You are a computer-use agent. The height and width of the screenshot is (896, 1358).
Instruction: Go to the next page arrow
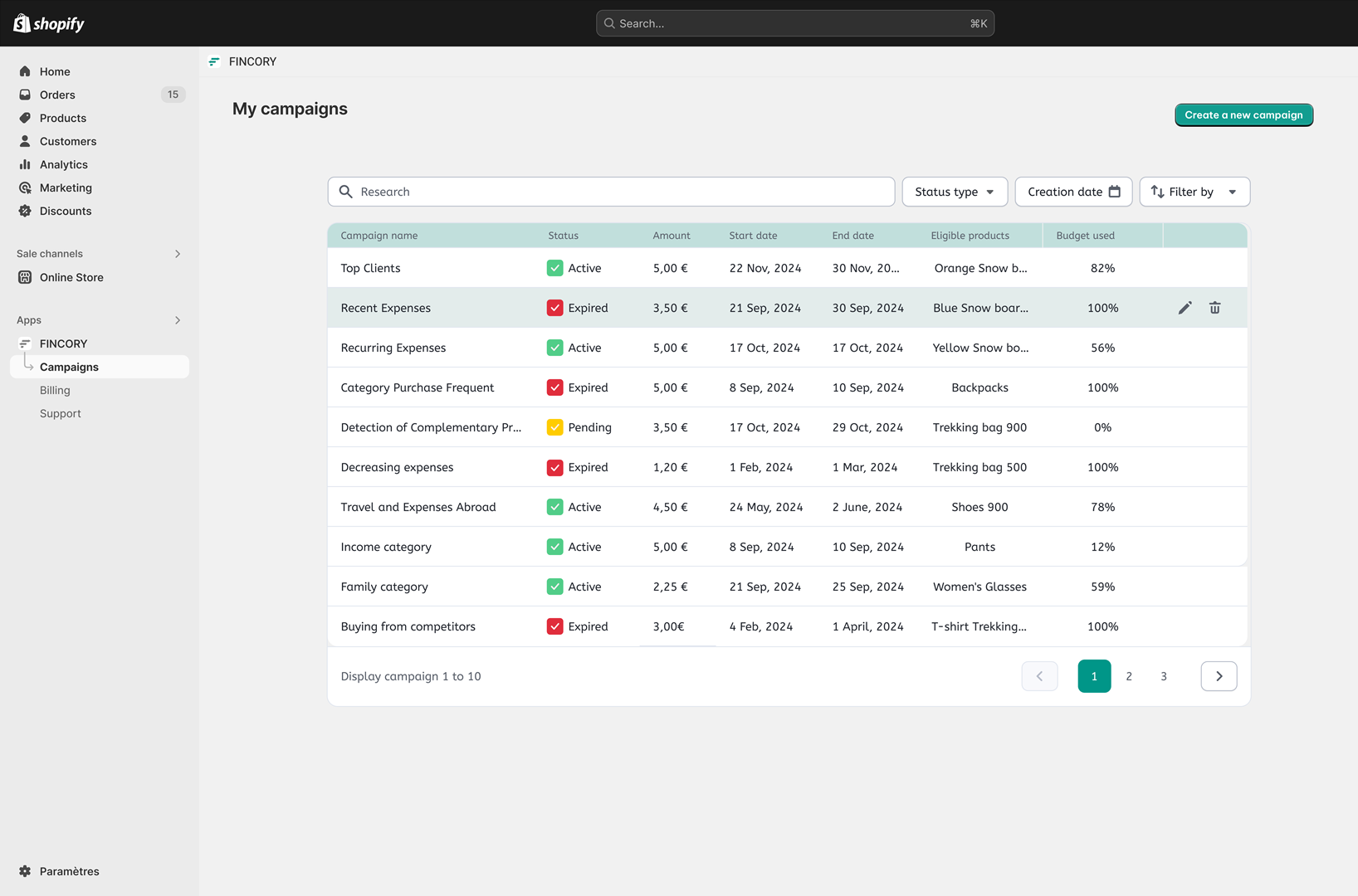point(1219,676)
